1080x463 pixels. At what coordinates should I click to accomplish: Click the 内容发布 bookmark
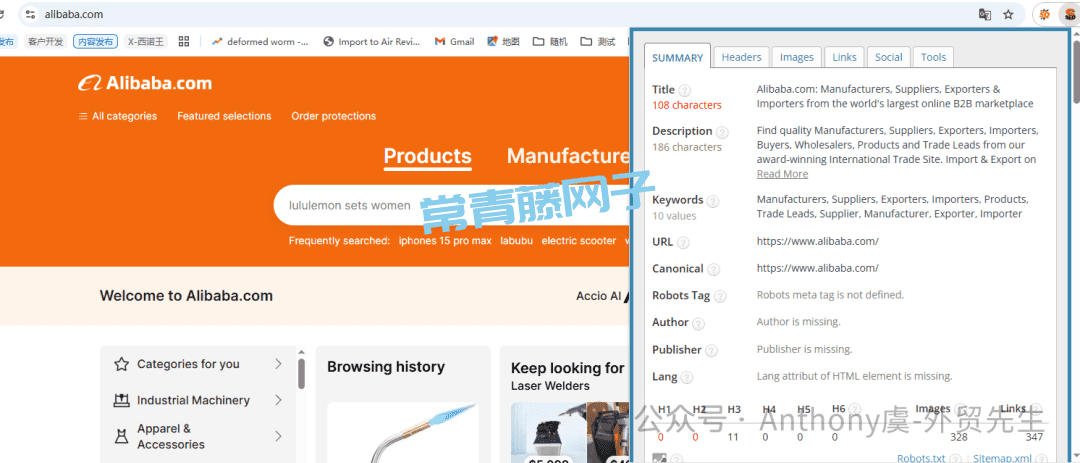pos(96,41)
